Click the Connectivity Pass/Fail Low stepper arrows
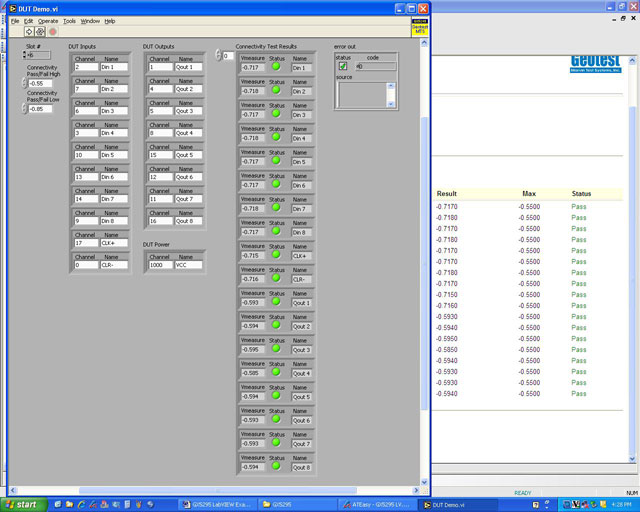Image resolution: width=640 pixels, height=512 pixels. pos(24,109)
